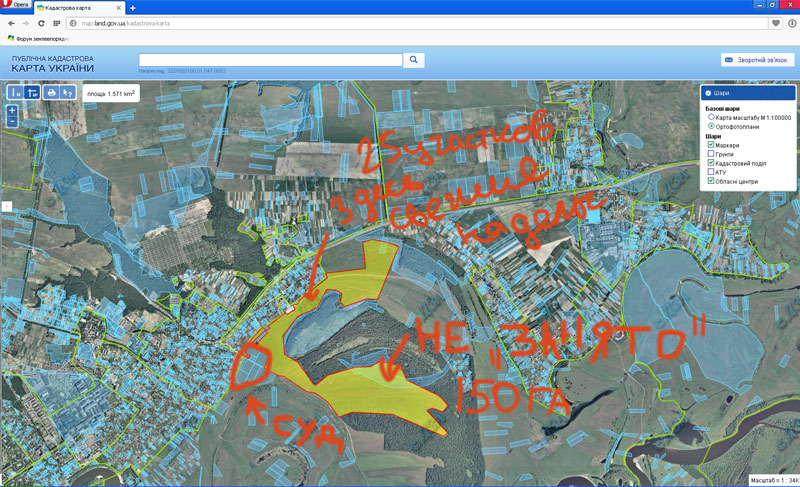This screenshot has width=800, height=487.
Task: Click the search magnifier button
Action: pos(414,60)
